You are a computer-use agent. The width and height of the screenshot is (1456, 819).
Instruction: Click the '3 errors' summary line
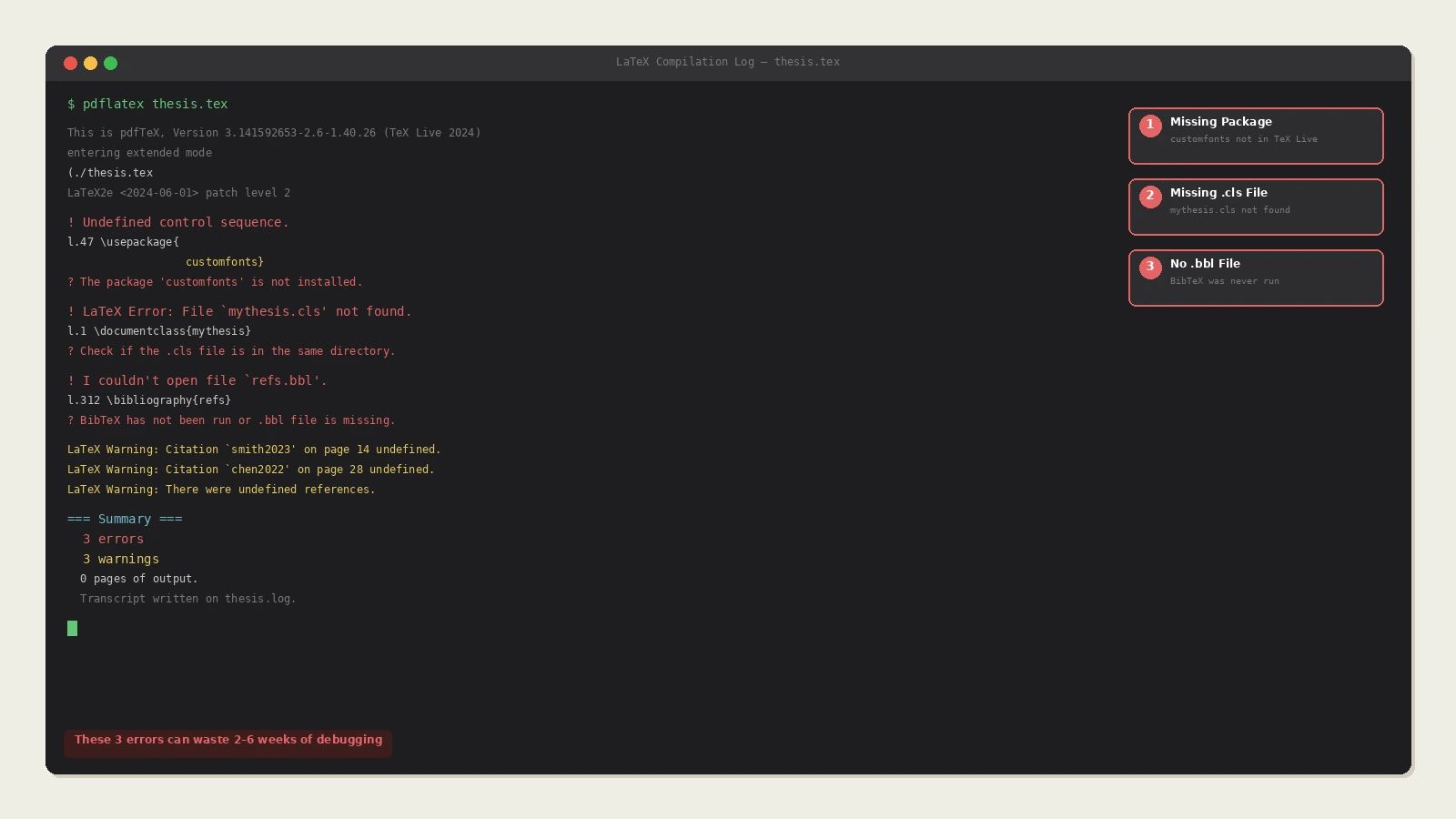tap(114, 539)
